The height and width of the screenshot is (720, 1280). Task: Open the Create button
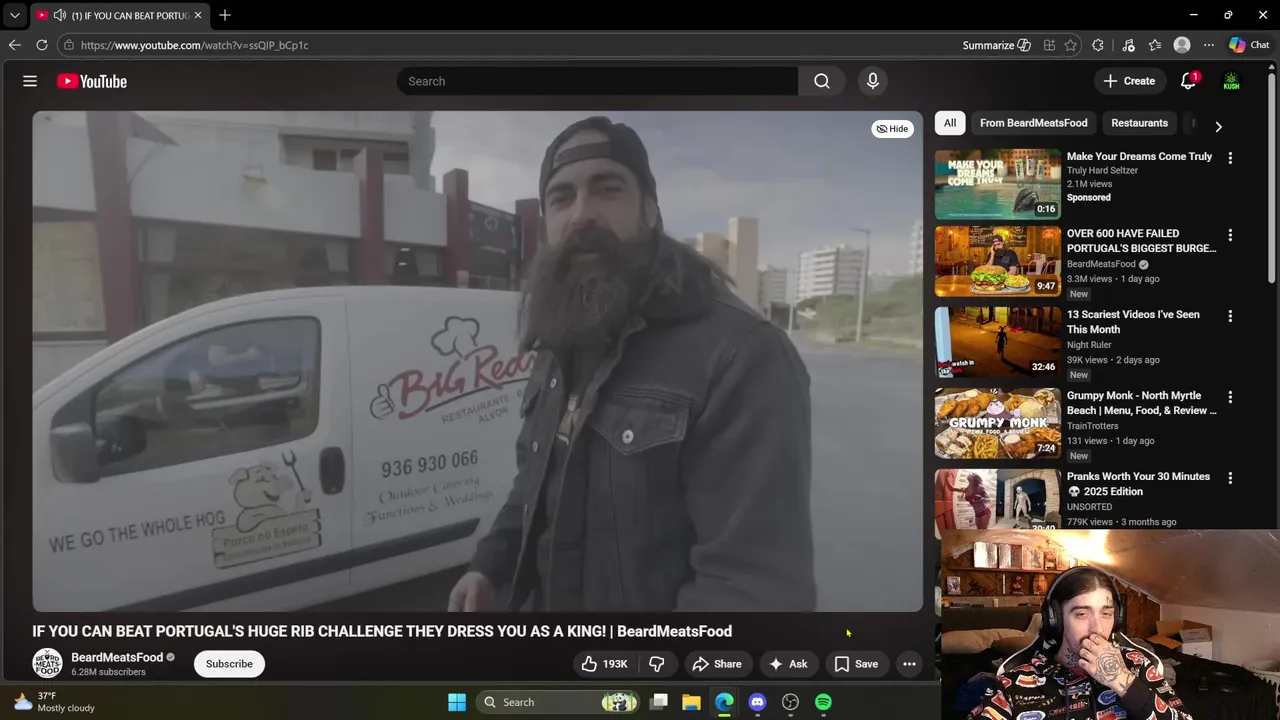(x=1129, y=81)
